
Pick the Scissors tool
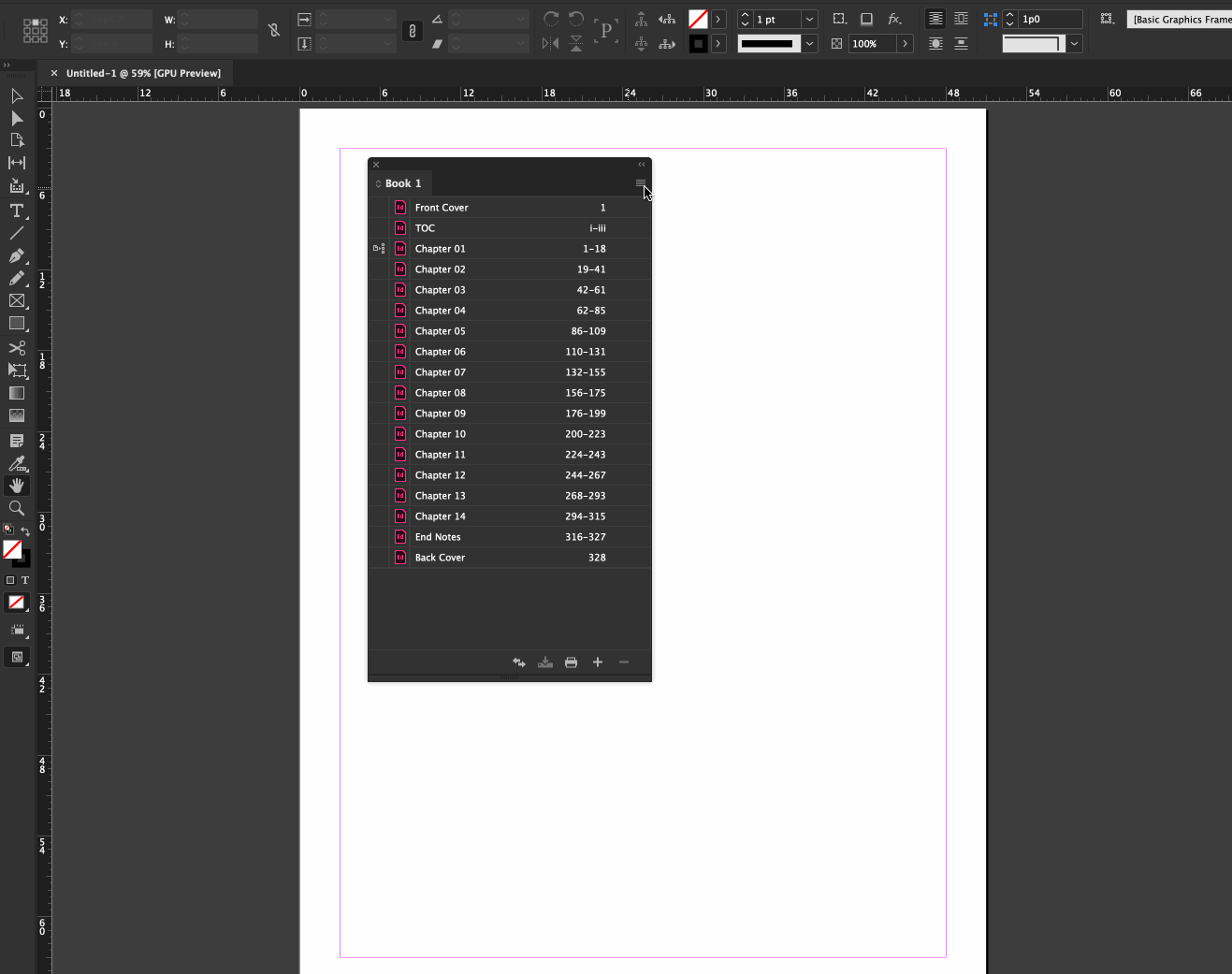17,348
